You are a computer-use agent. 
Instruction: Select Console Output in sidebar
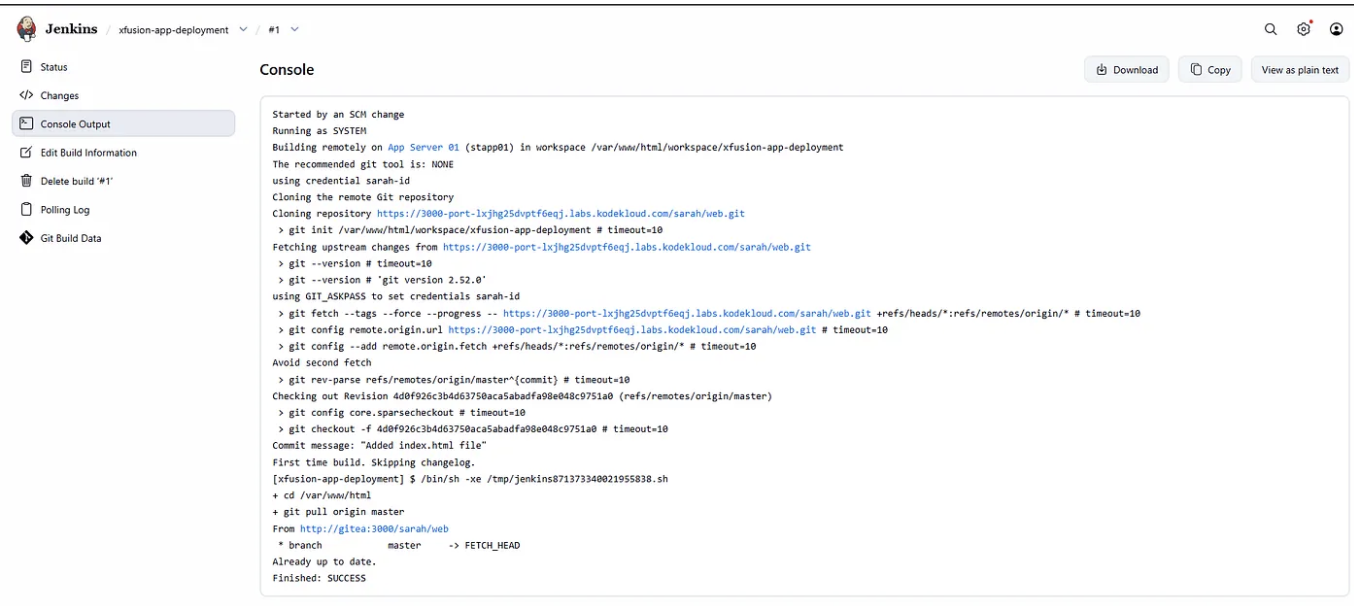pyautogui.click(x=123, y=124)
